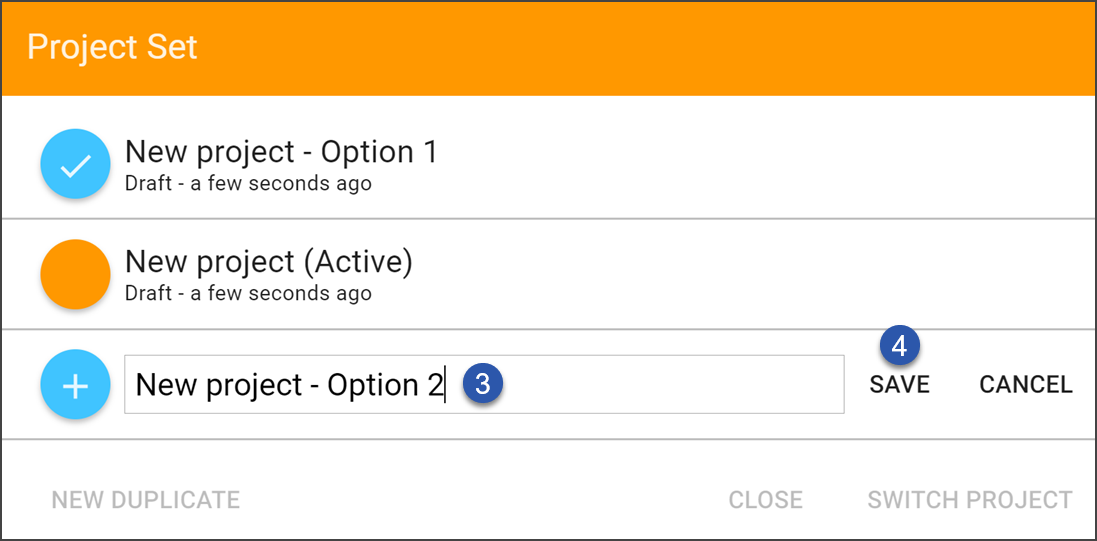1097x541 pixels.
Task: Click the orange circle next to New project (Active)
Action: (x=76, y=274)
